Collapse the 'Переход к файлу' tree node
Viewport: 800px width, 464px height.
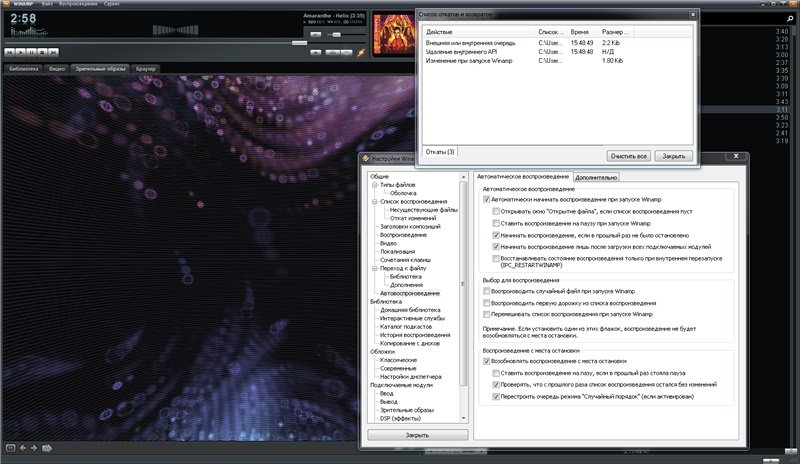point(373,268)
